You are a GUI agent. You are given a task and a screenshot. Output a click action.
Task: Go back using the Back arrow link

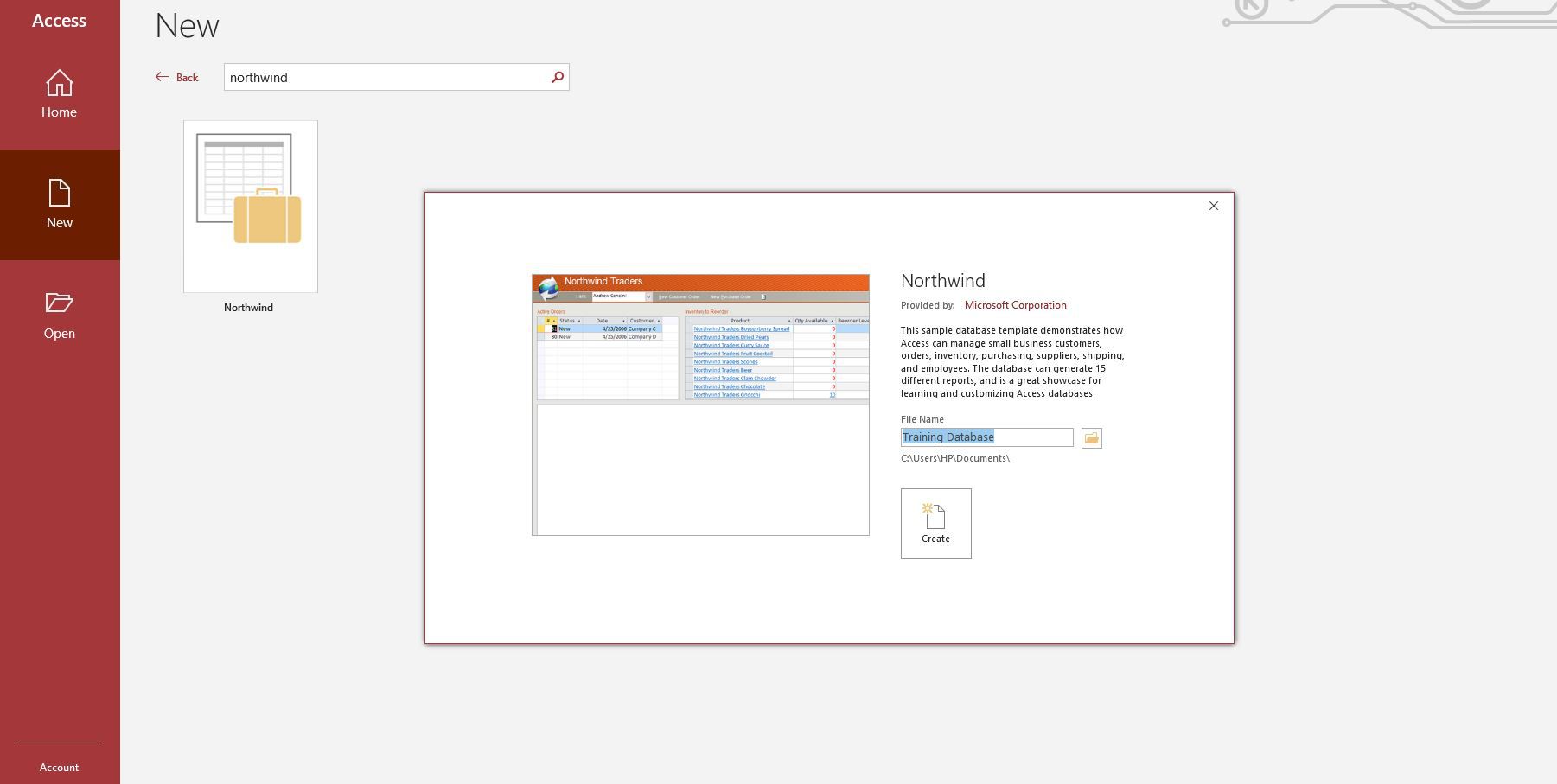177,77
